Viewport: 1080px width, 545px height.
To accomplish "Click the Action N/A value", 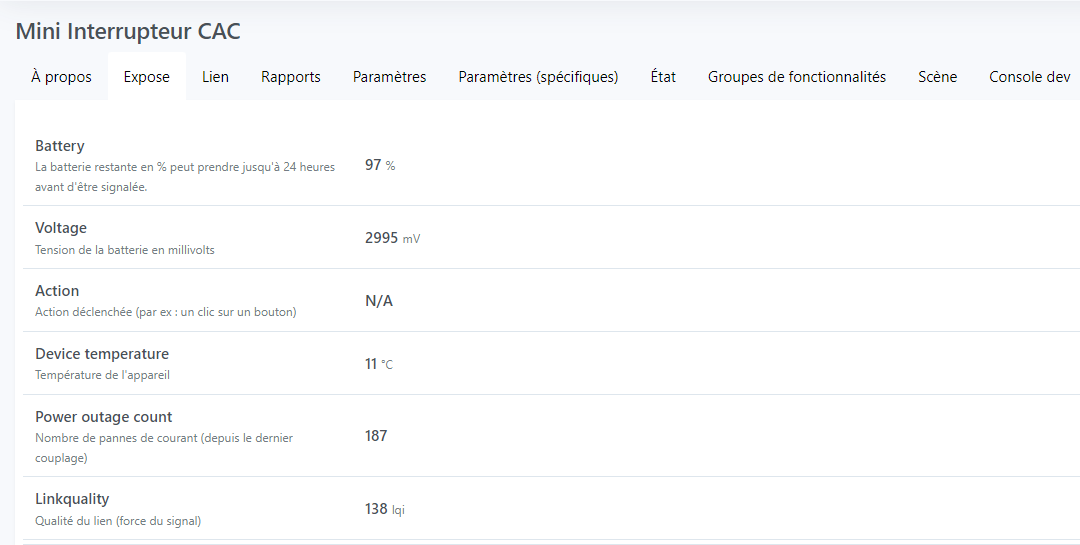I will pos(379,300).
